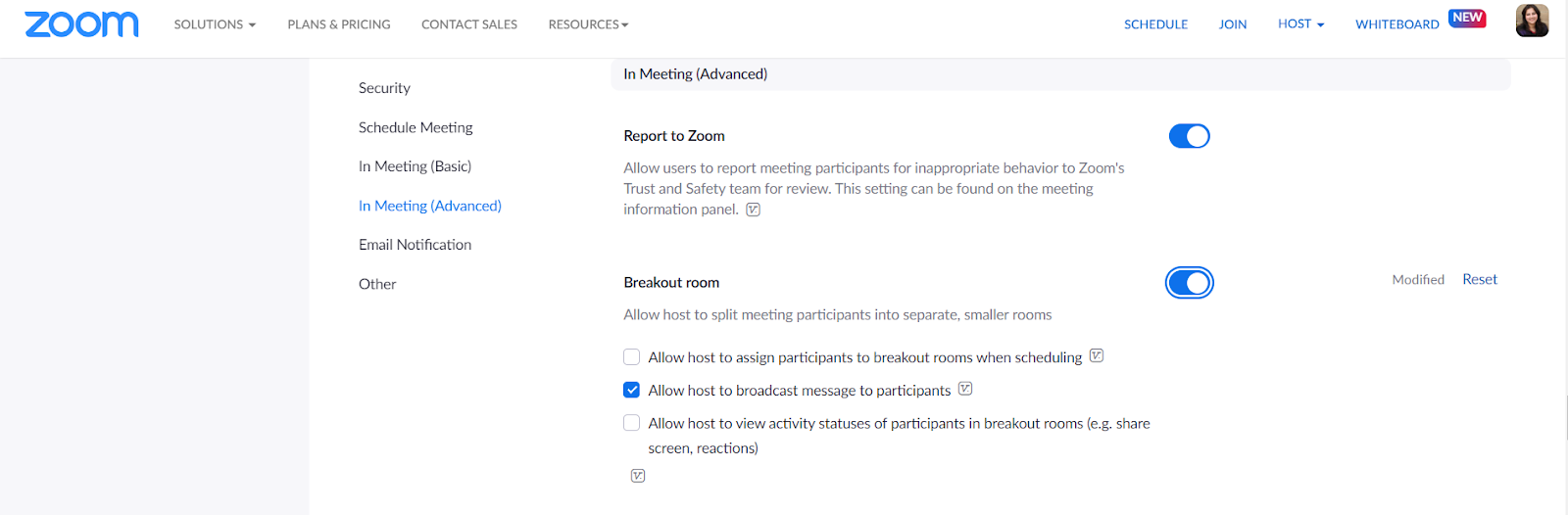Disable the Report to Zoom toggle
The image size is (1568, 515).
coord(1189,136)
